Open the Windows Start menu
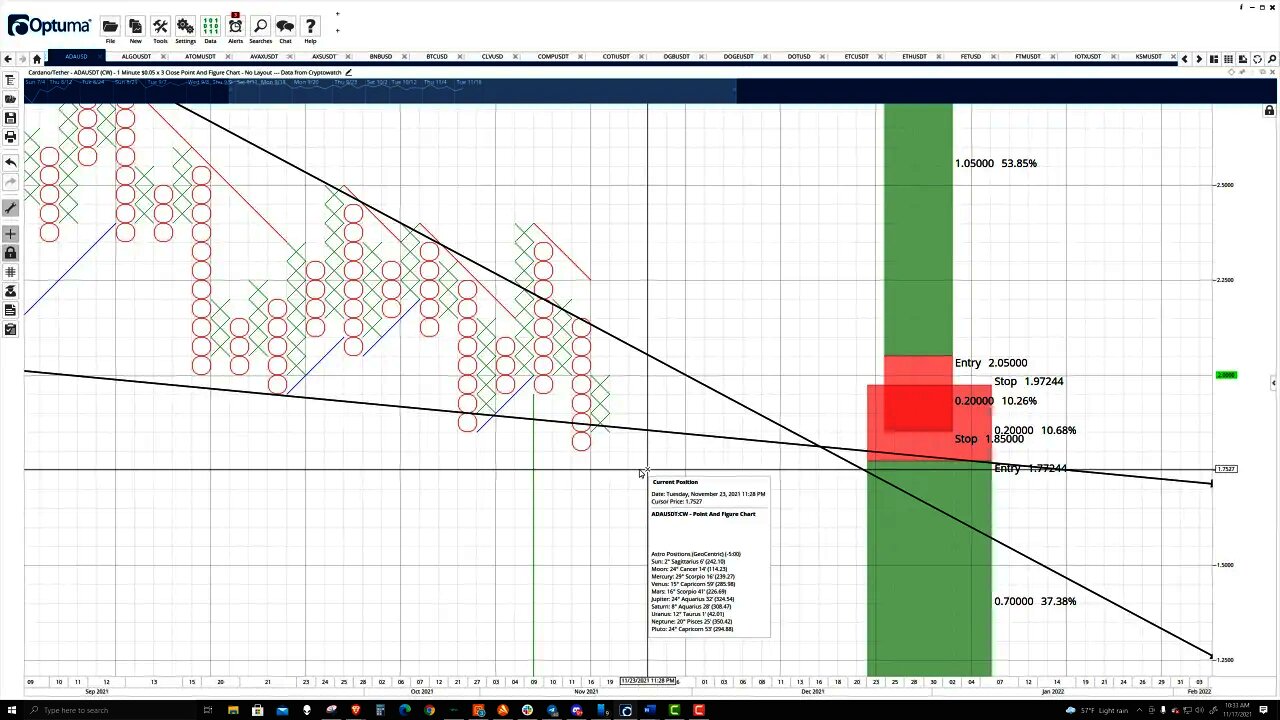Image resolution: width=1280 pixels, height=720 pixels. [x=11, y=710]
